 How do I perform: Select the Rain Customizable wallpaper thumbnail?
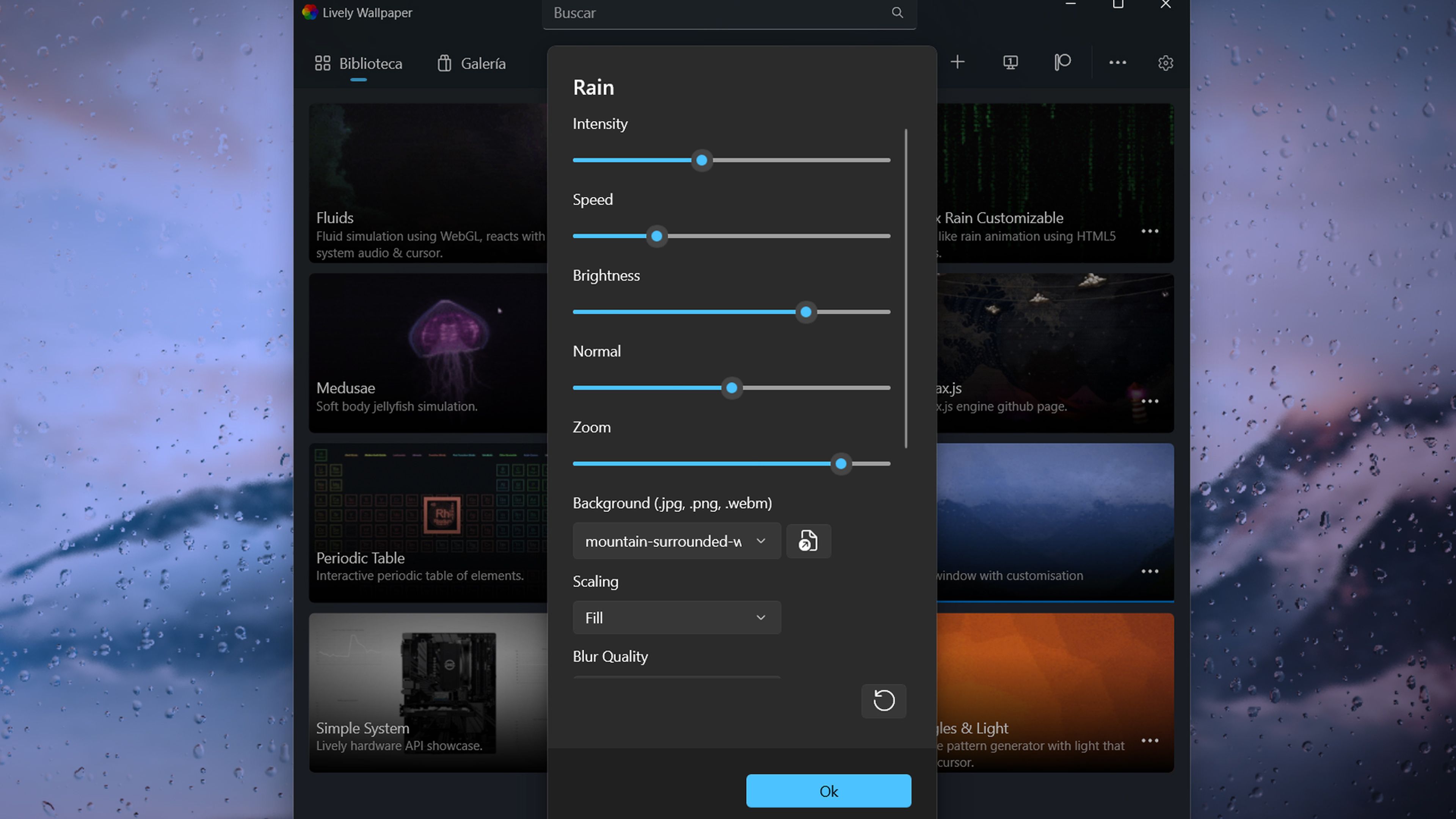click(x=1055, y=182)
